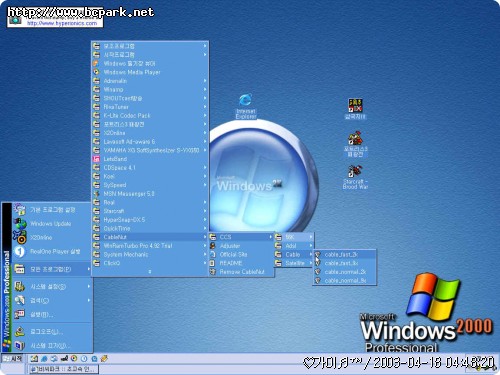Expand the Adsl submenu arrow
500x375 pixels.
311,246
